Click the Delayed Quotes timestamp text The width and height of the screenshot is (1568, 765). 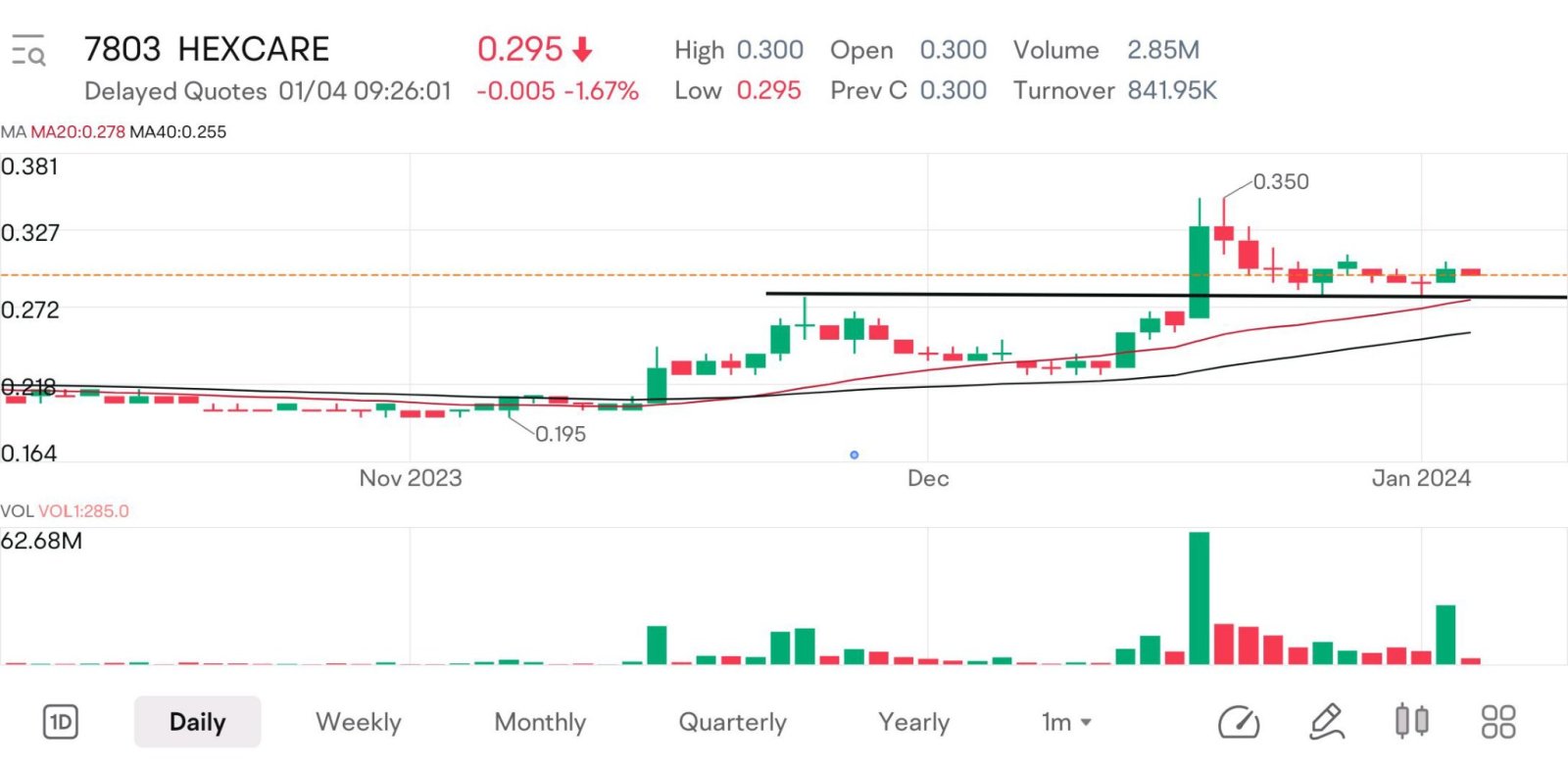click(268, 91)
